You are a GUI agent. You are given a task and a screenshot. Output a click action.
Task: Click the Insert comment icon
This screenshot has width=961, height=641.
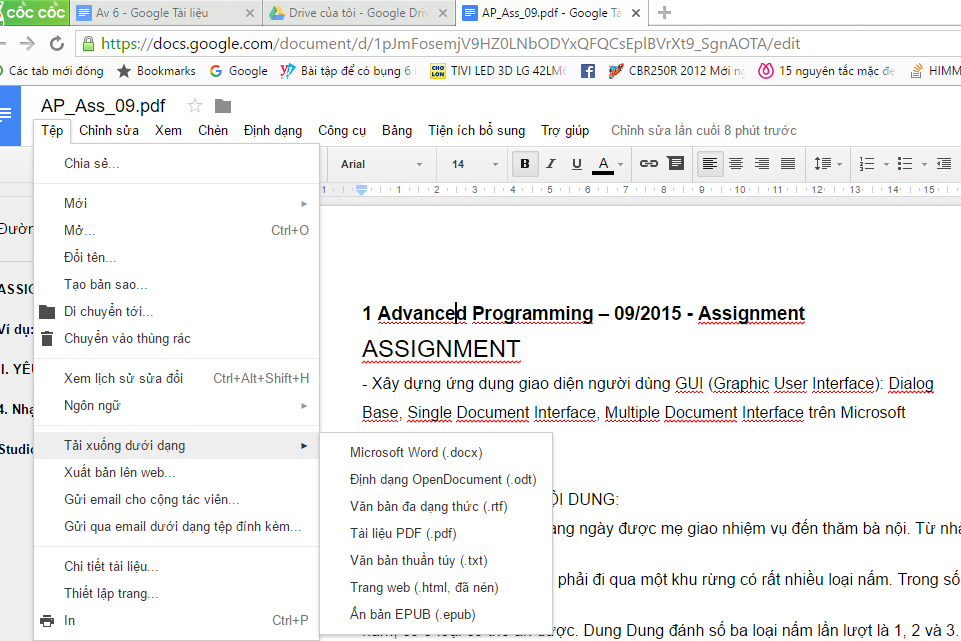click(x=677, y=163)
